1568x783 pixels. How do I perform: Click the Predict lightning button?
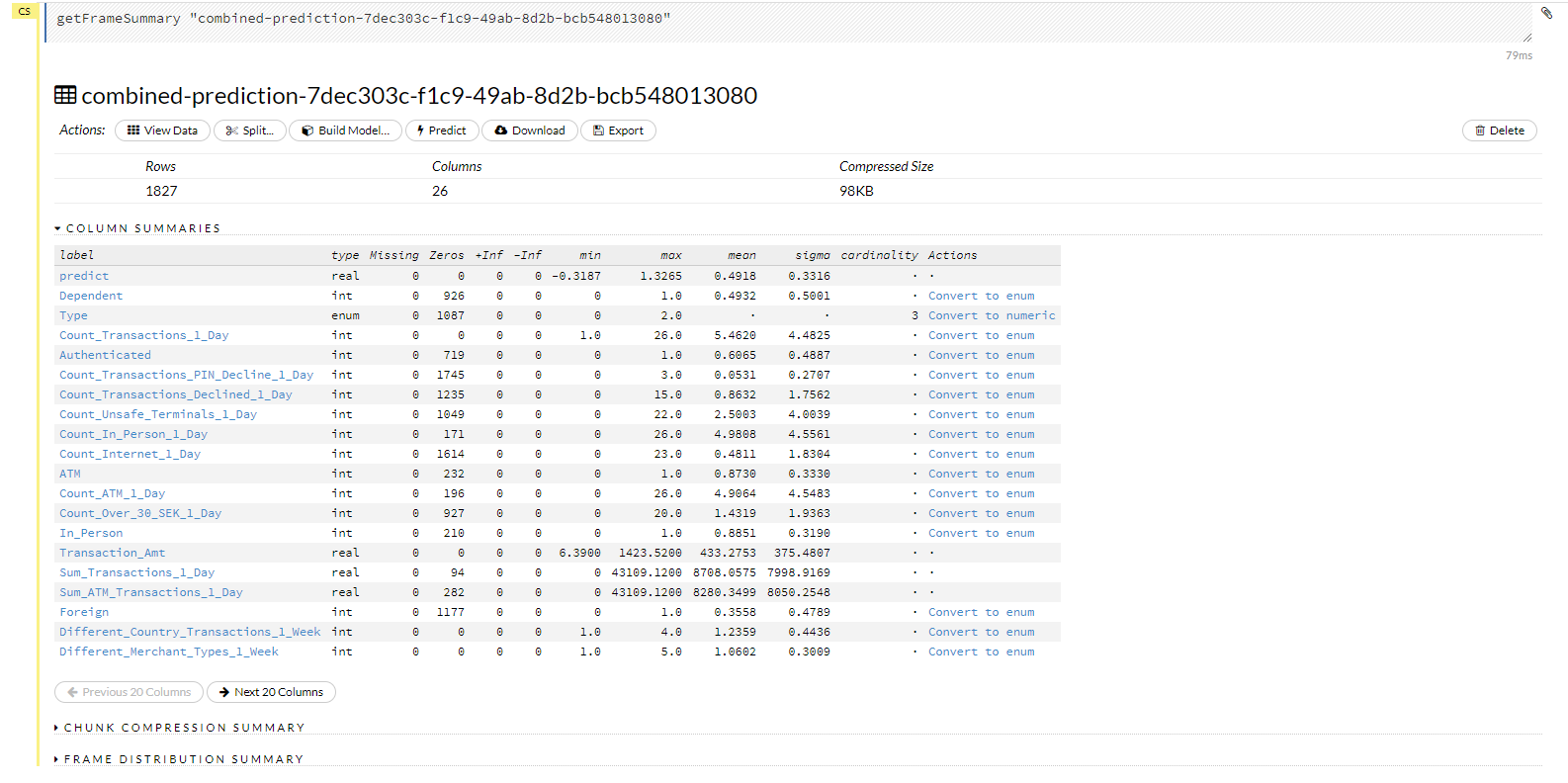point(442,130)
